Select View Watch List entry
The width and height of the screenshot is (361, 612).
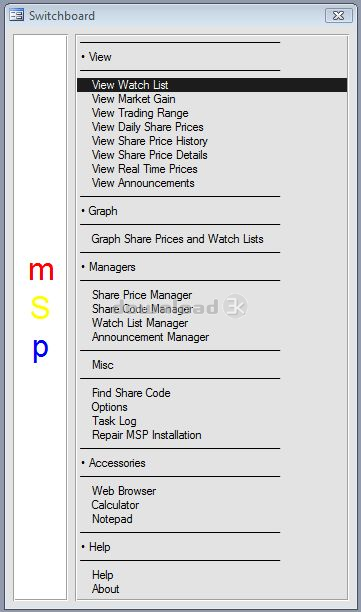tap(212, 85)
